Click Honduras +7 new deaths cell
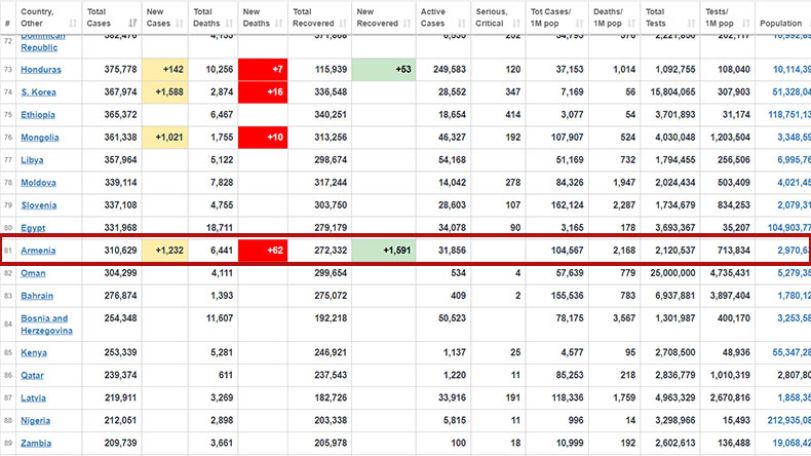Image resolution: width=811 pixels, height=456 pixels. point(263,69)
